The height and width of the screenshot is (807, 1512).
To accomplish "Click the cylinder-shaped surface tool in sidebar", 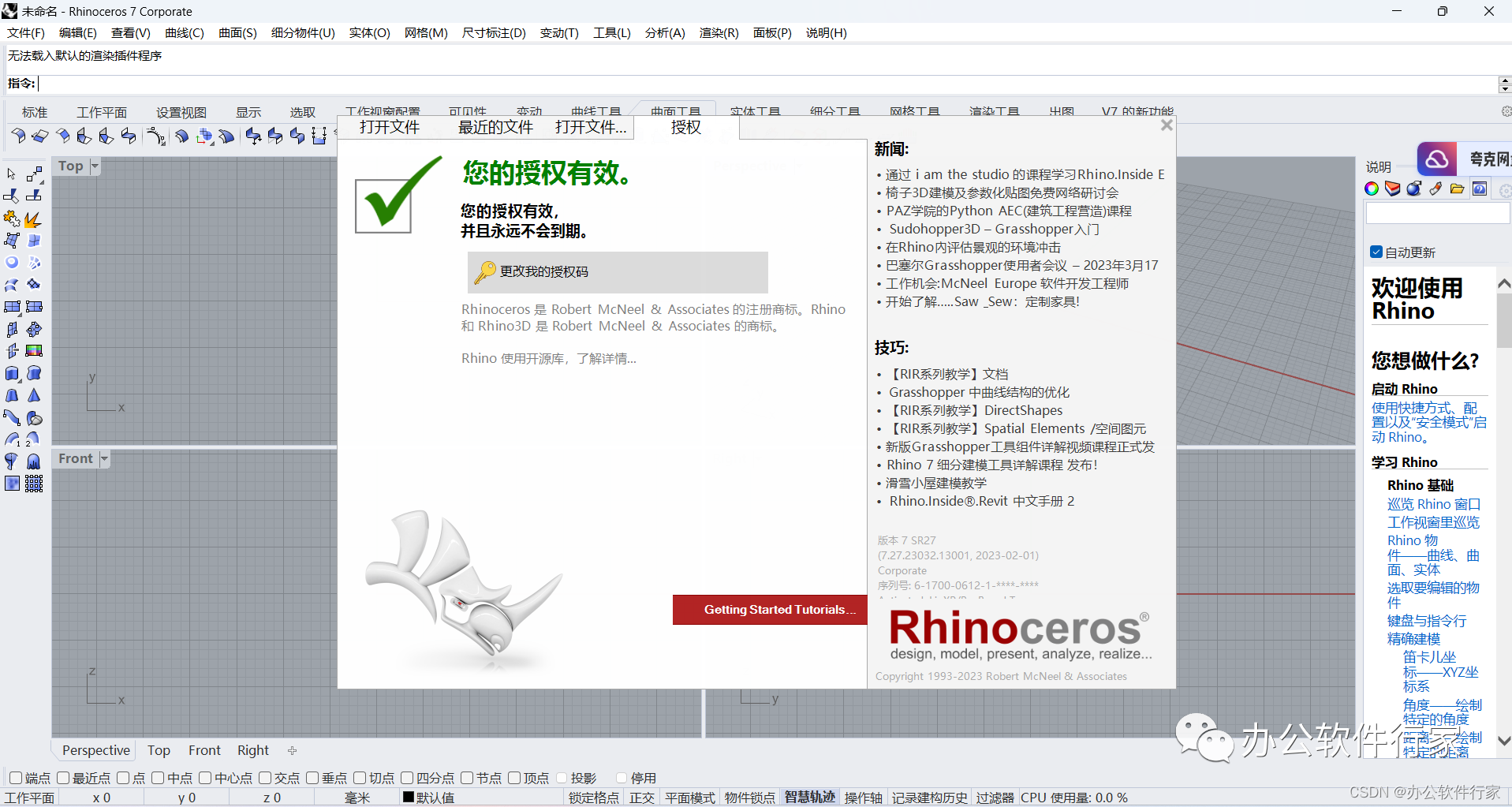I will (x=12, y=373).
